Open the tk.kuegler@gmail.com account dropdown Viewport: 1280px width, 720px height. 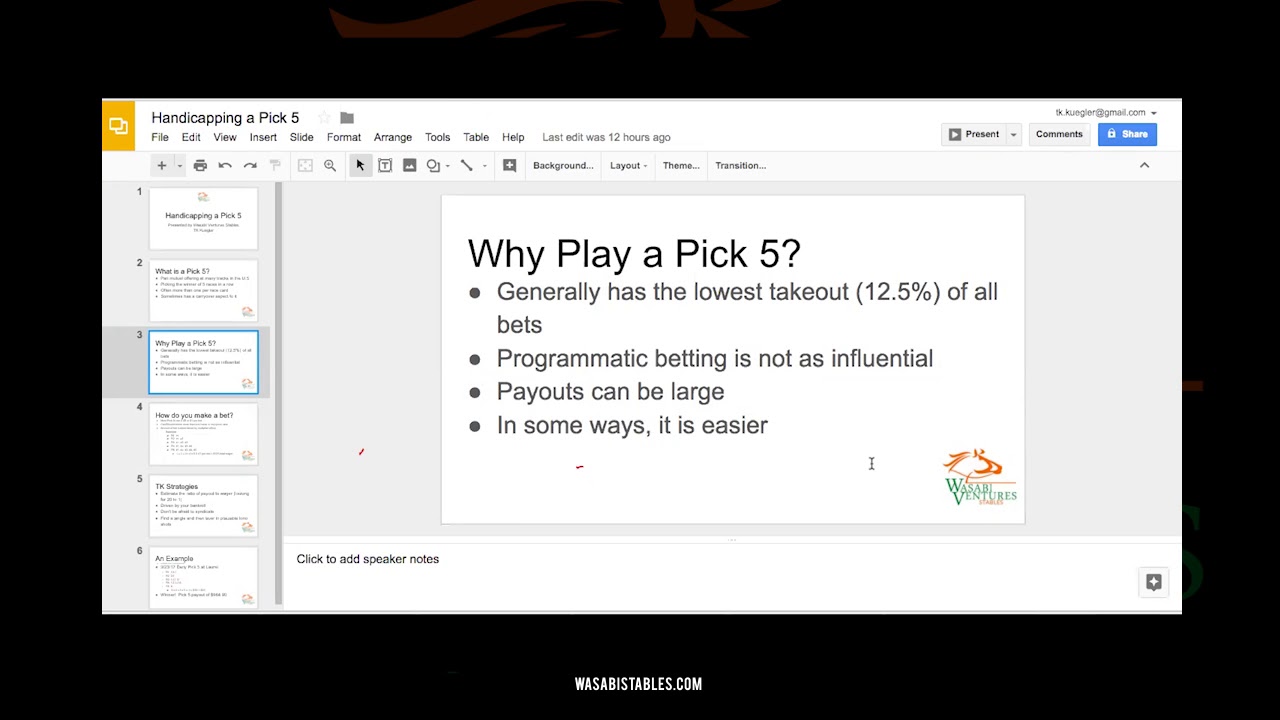tap(1106, 113)
